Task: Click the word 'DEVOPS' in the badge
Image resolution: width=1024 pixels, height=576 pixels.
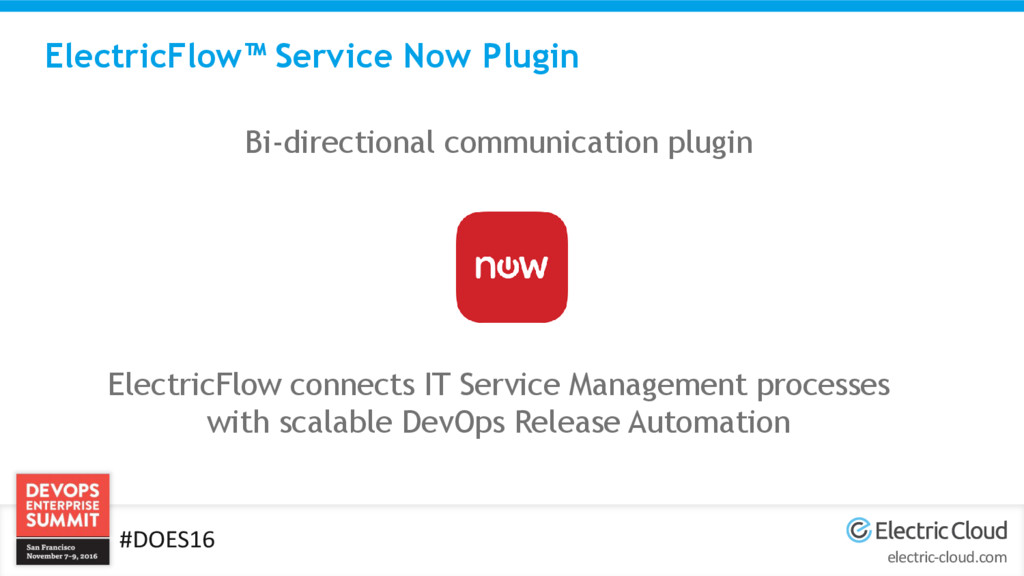Action: (63, 490)
